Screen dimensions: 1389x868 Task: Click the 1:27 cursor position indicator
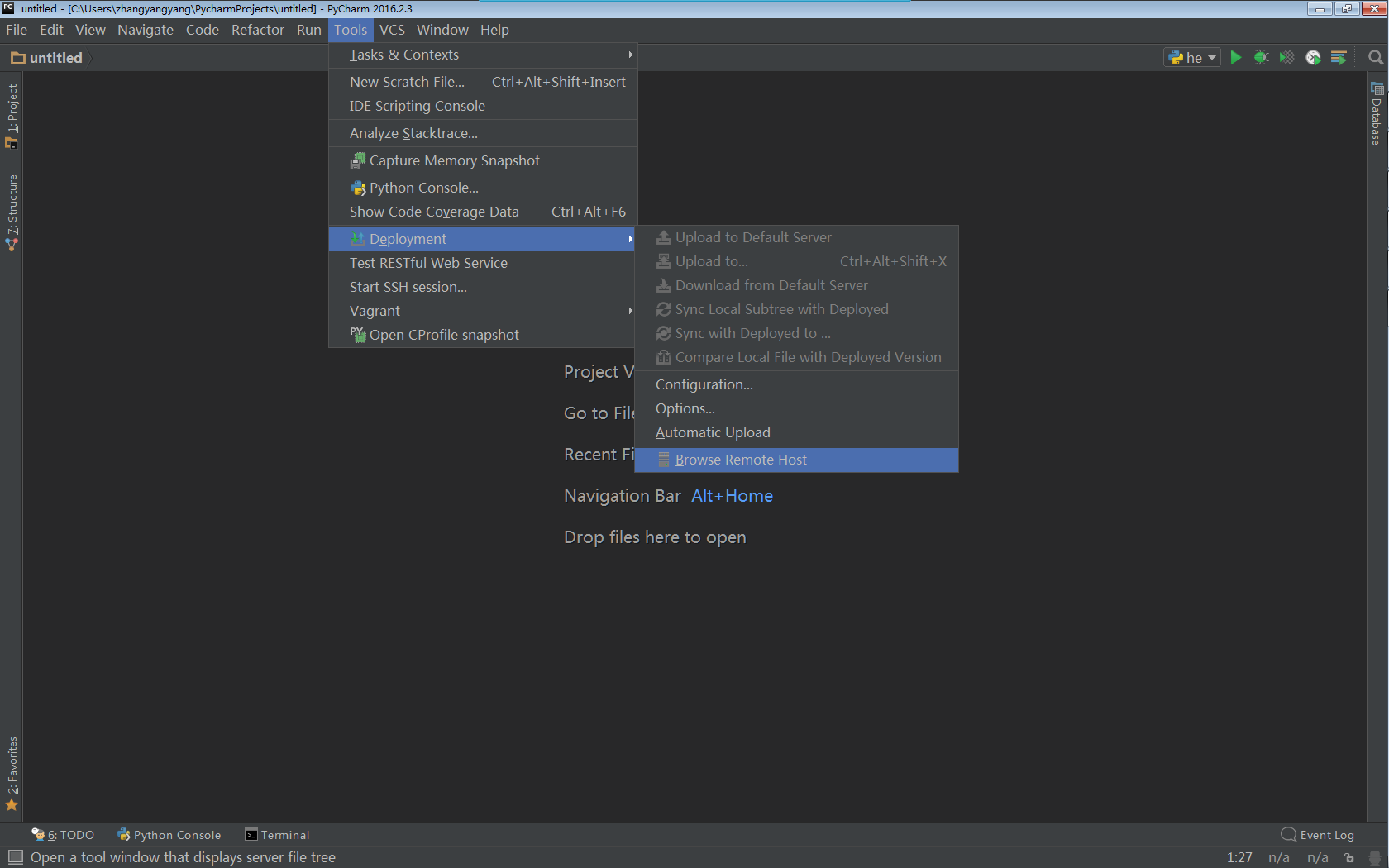pyautogui.click(x=1239, y=857)
